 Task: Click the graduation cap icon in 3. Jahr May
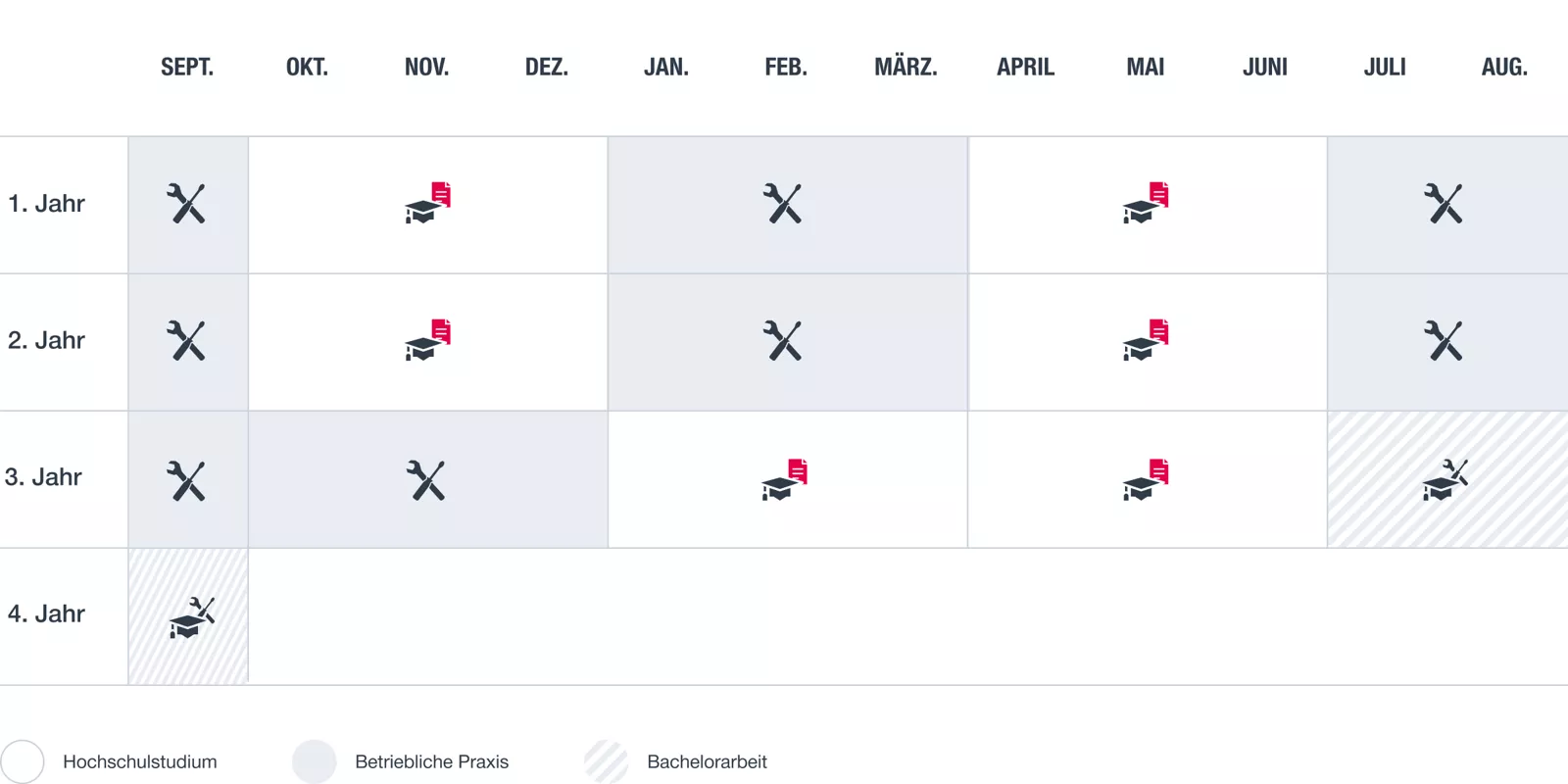pyautogui.click(x=1146, y=479)
